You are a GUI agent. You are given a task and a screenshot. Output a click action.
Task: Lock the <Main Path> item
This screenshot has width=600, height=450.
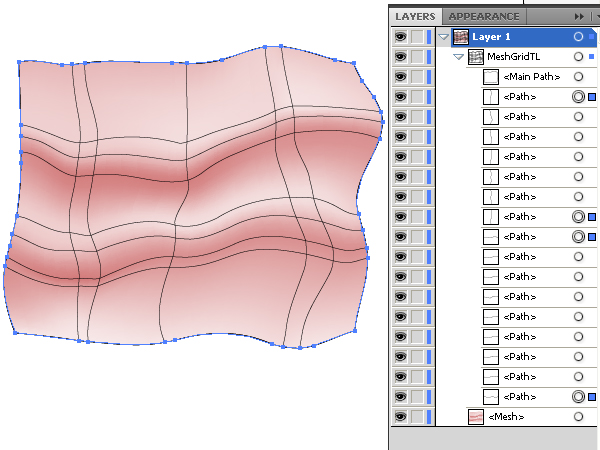coord(417,77)
